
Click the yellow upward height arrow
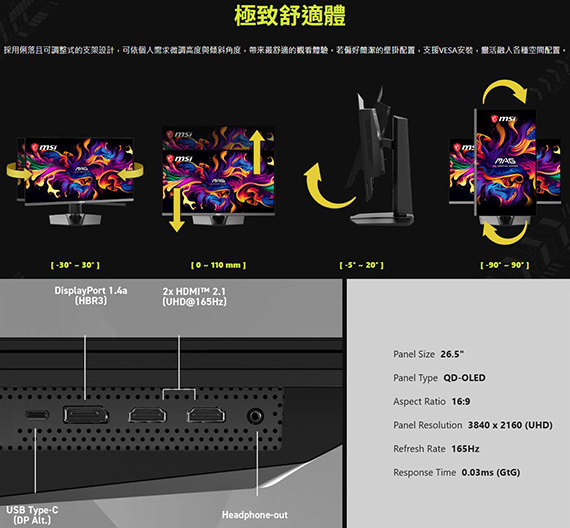tap(257, 152)
